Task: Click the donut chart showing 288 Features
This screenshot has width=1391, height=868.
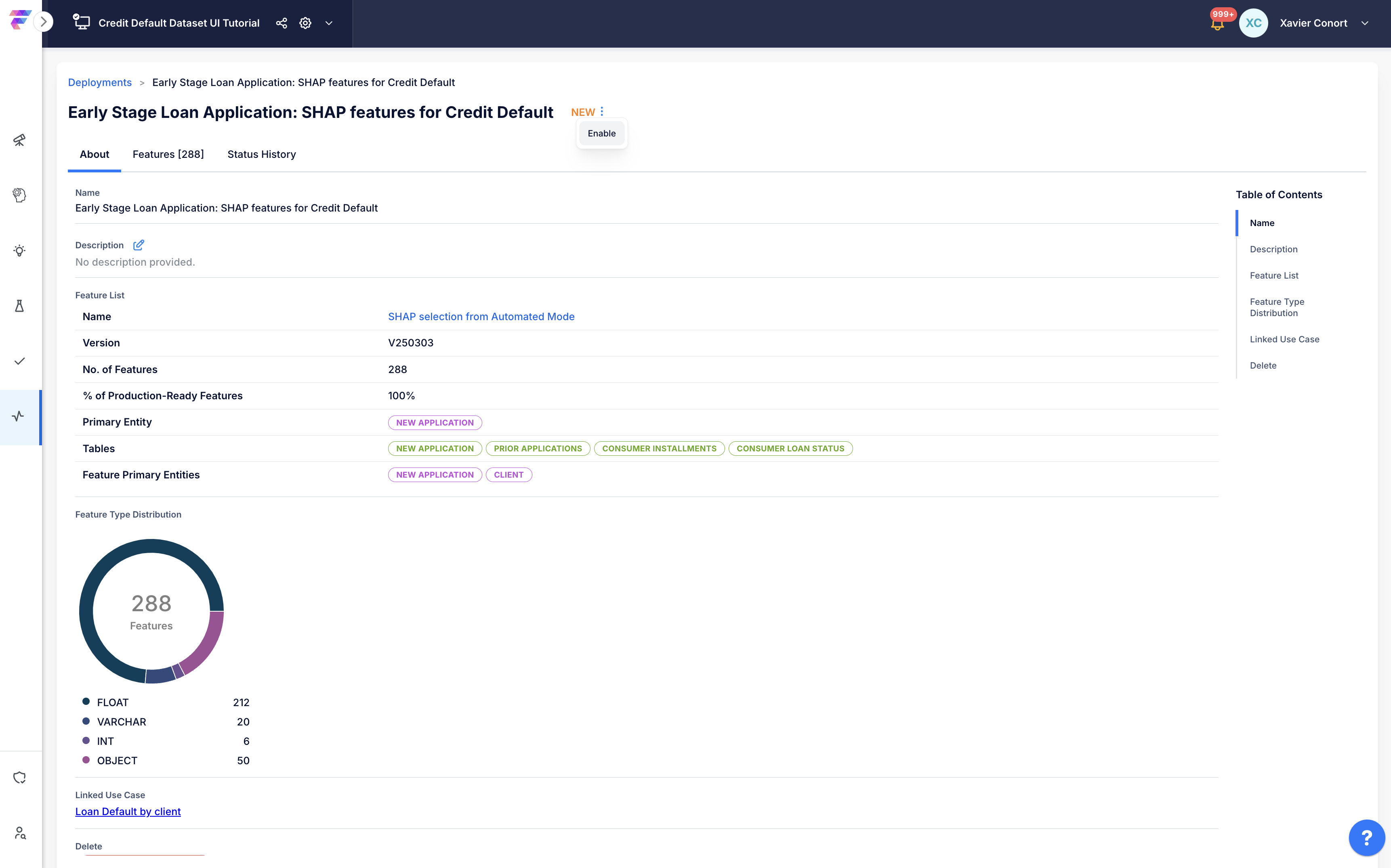Action: point(151,611)
